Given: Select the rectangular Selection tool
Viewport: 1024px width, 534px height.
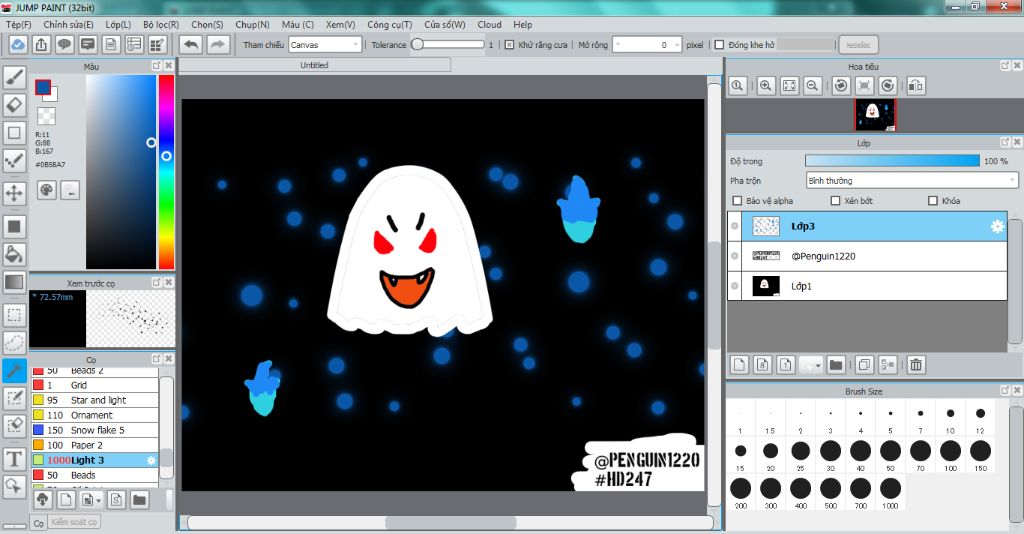Looking at the screenshot, I should point(14,315).
